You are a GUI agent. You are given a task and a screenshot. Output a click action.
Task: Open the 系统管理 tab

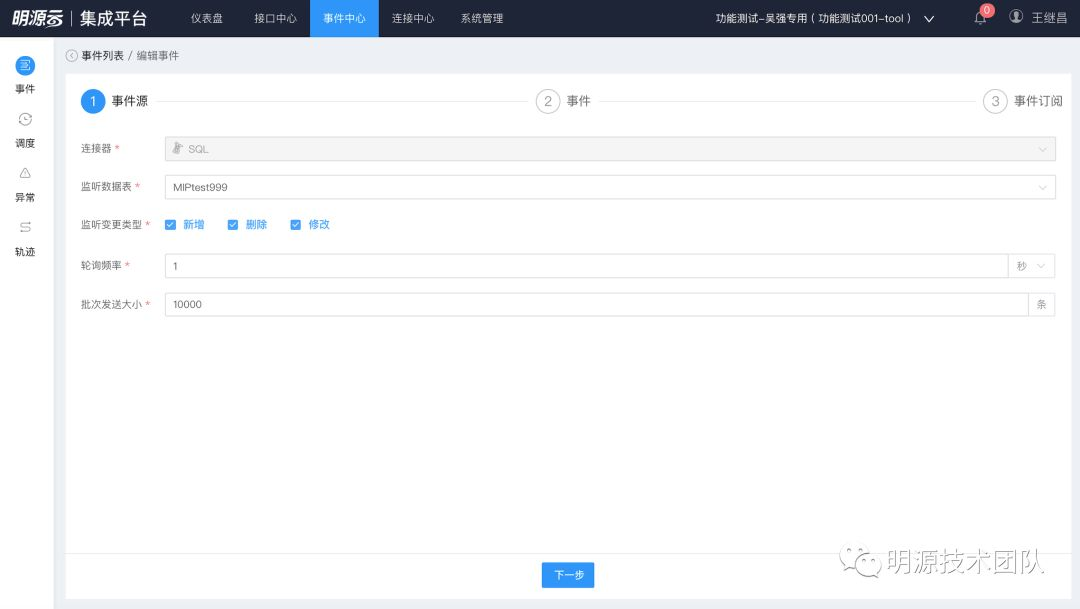pos(482,19)
